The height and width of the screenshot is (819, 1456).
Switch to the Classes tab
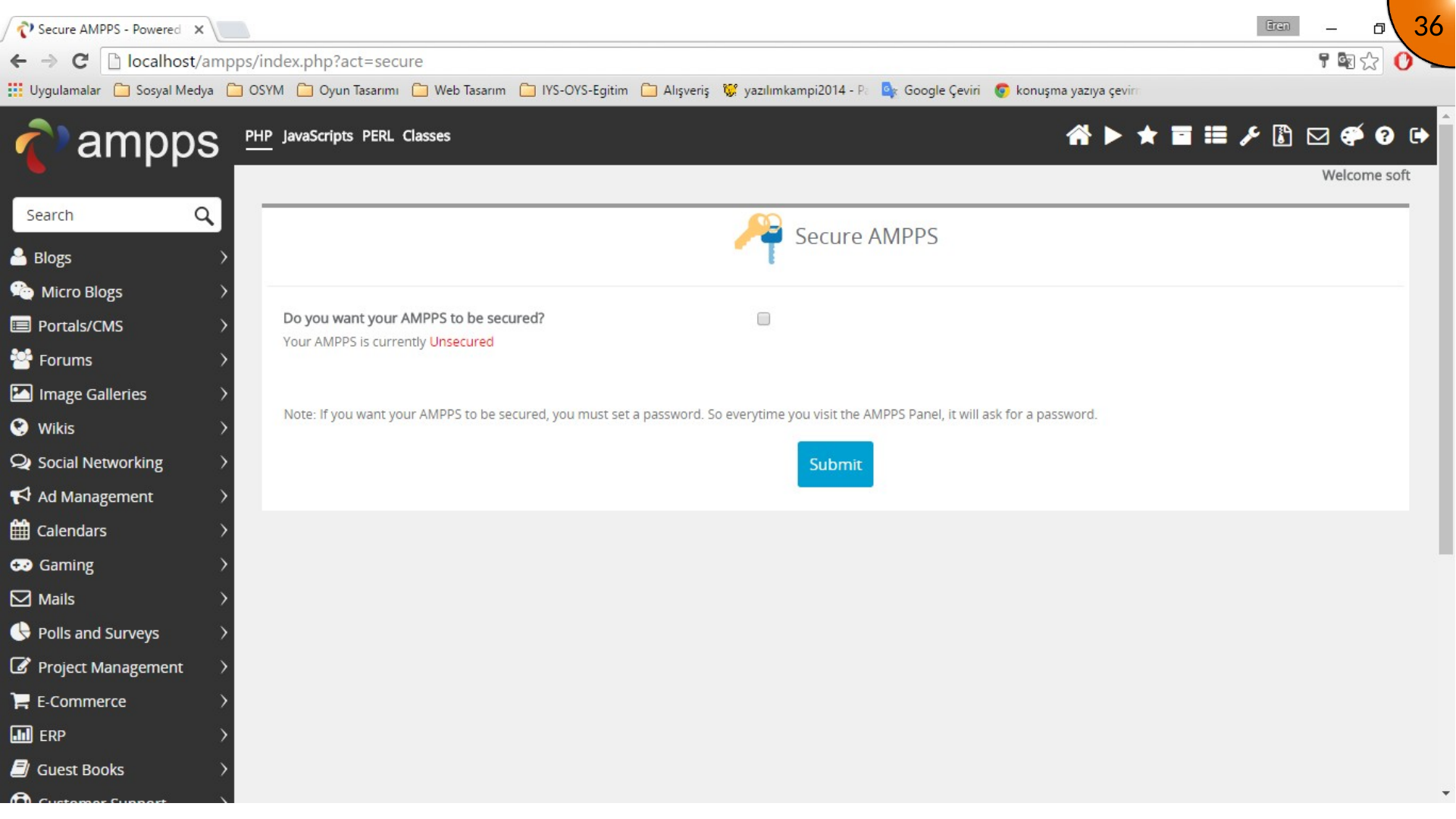(426, 136)
